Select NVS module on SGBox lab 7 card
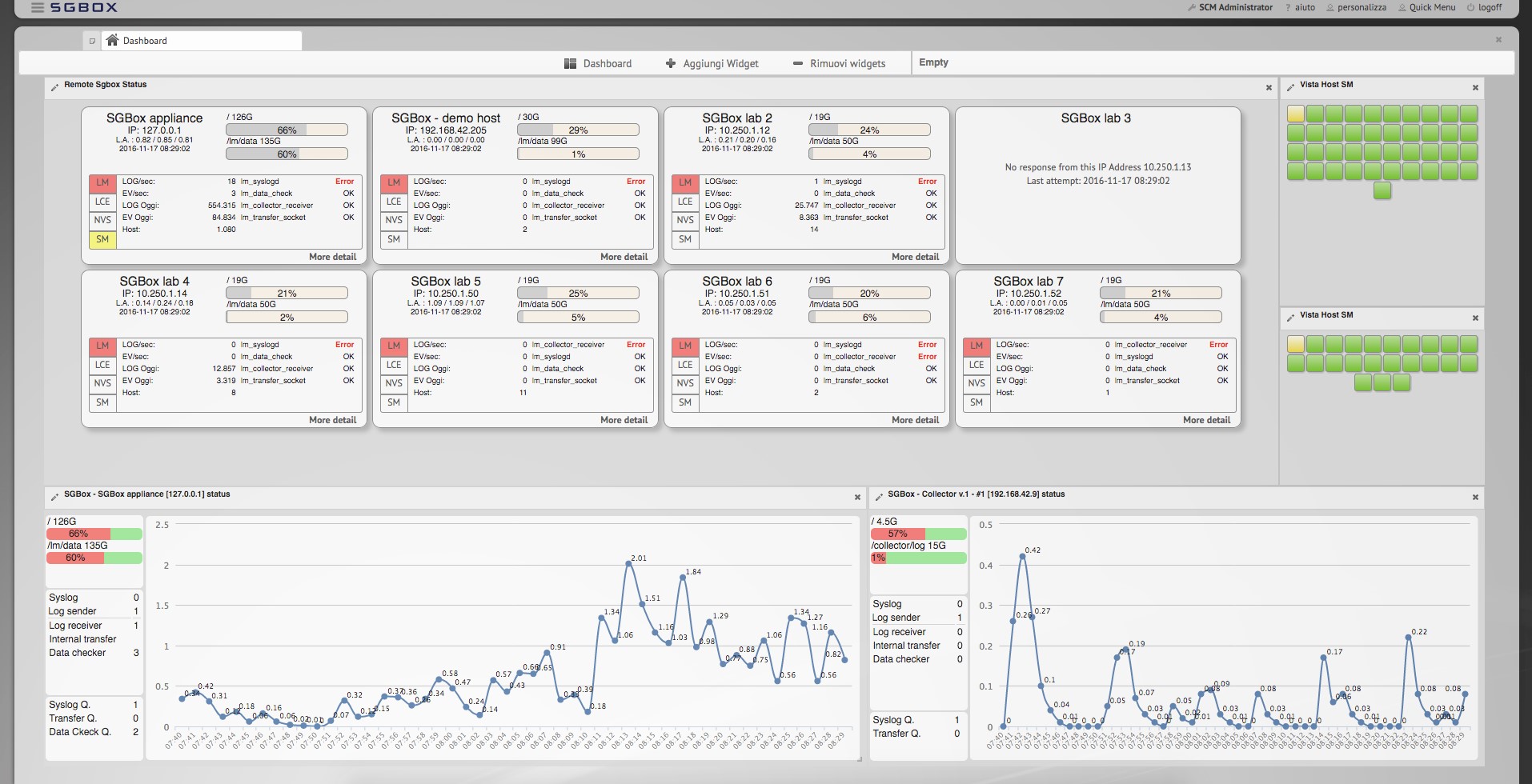 click(977, 383)
